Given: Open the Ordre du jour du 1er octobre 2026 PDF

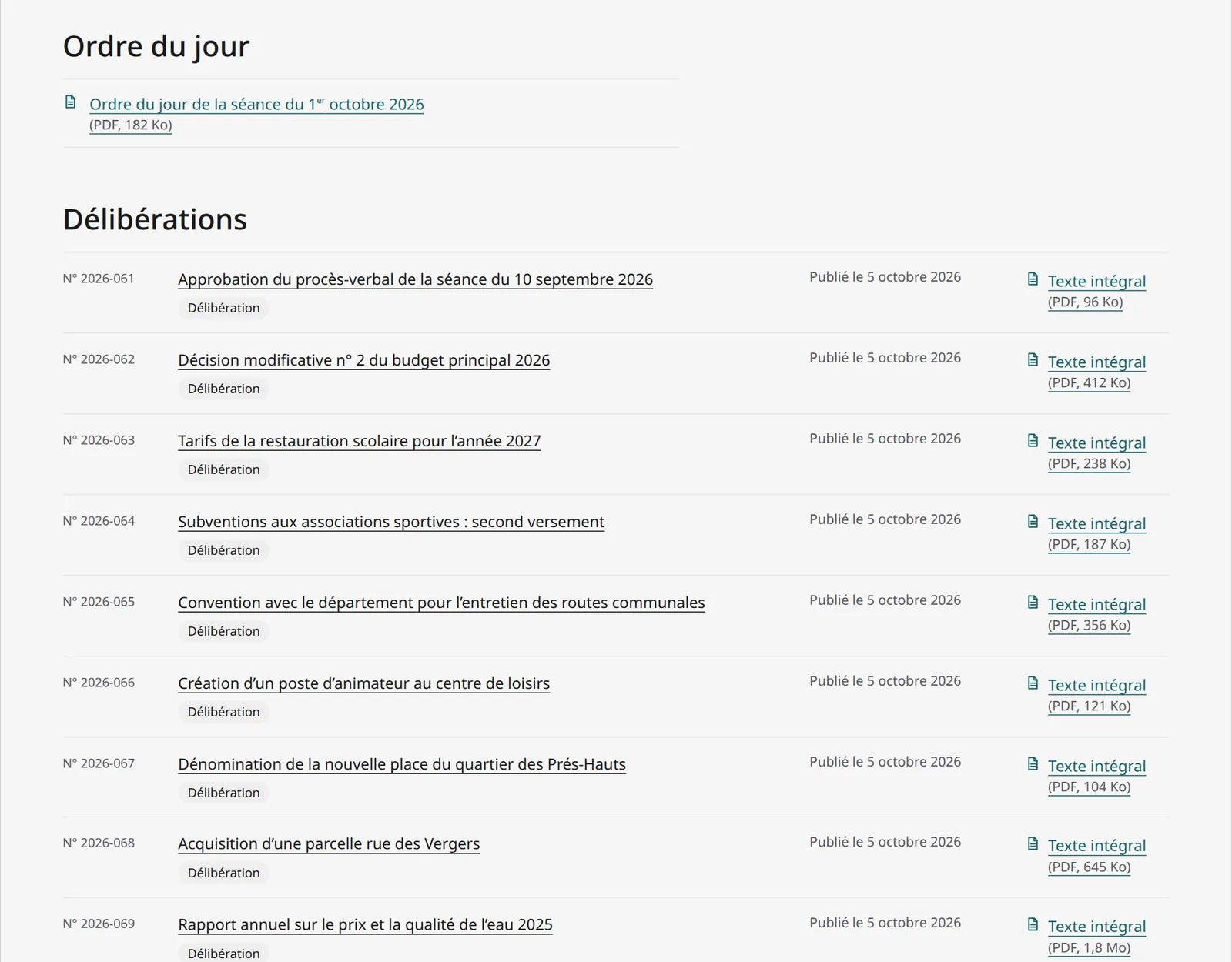Looking at the screenshot, I should click(256, 104).
